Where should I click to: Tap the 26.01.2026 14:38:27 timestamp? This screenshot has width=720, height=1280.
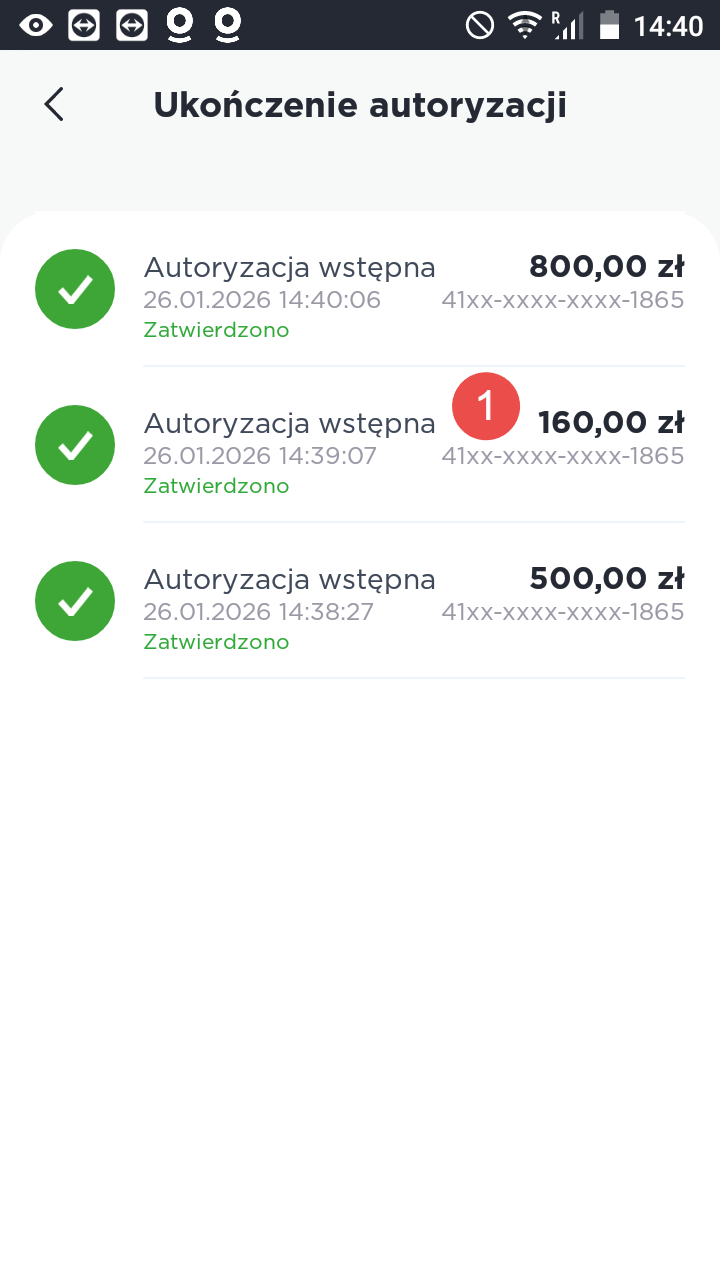coord(258,612)
